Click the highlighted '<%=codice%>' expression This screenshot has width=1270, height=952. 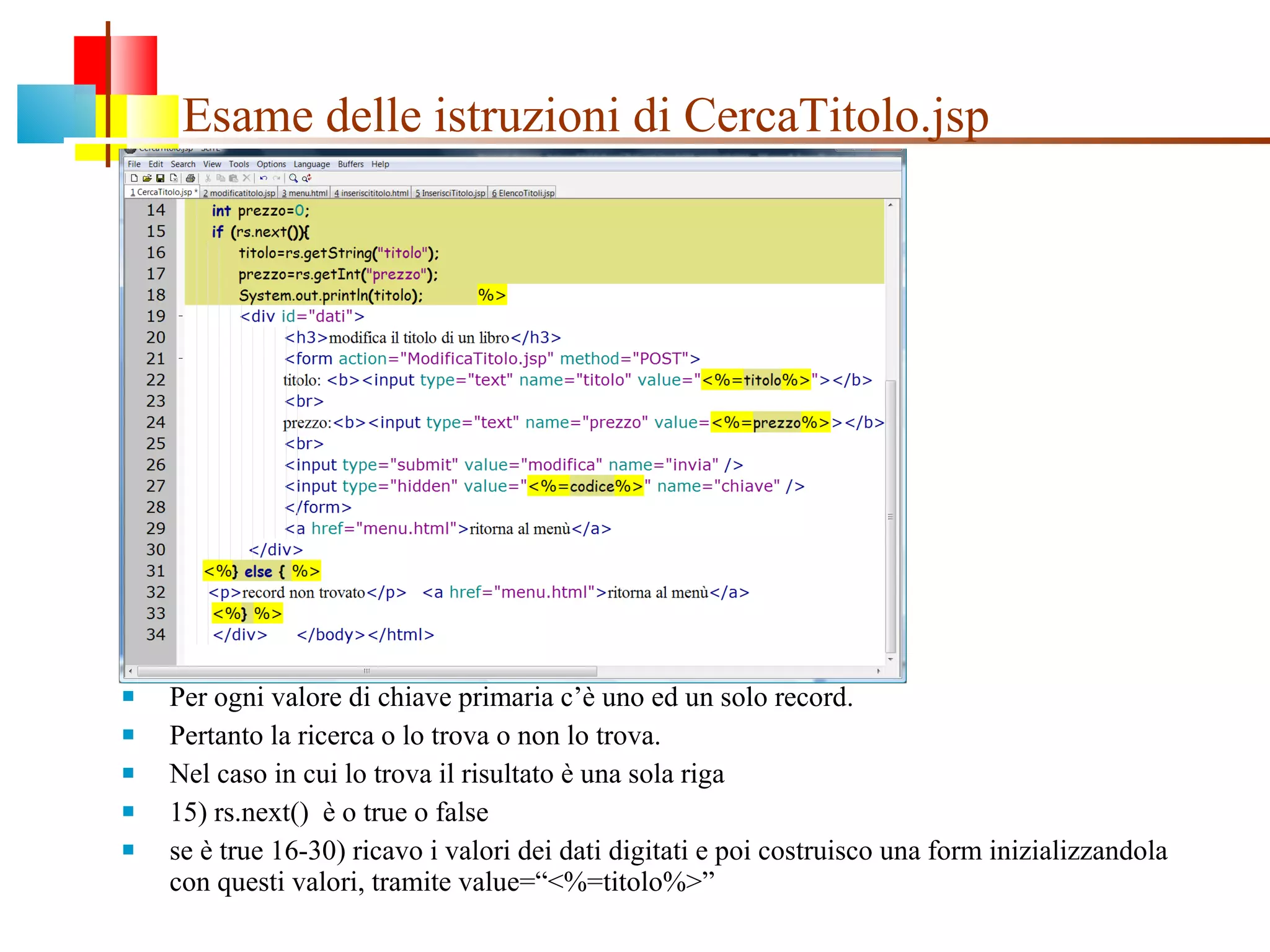click(585, 486)
